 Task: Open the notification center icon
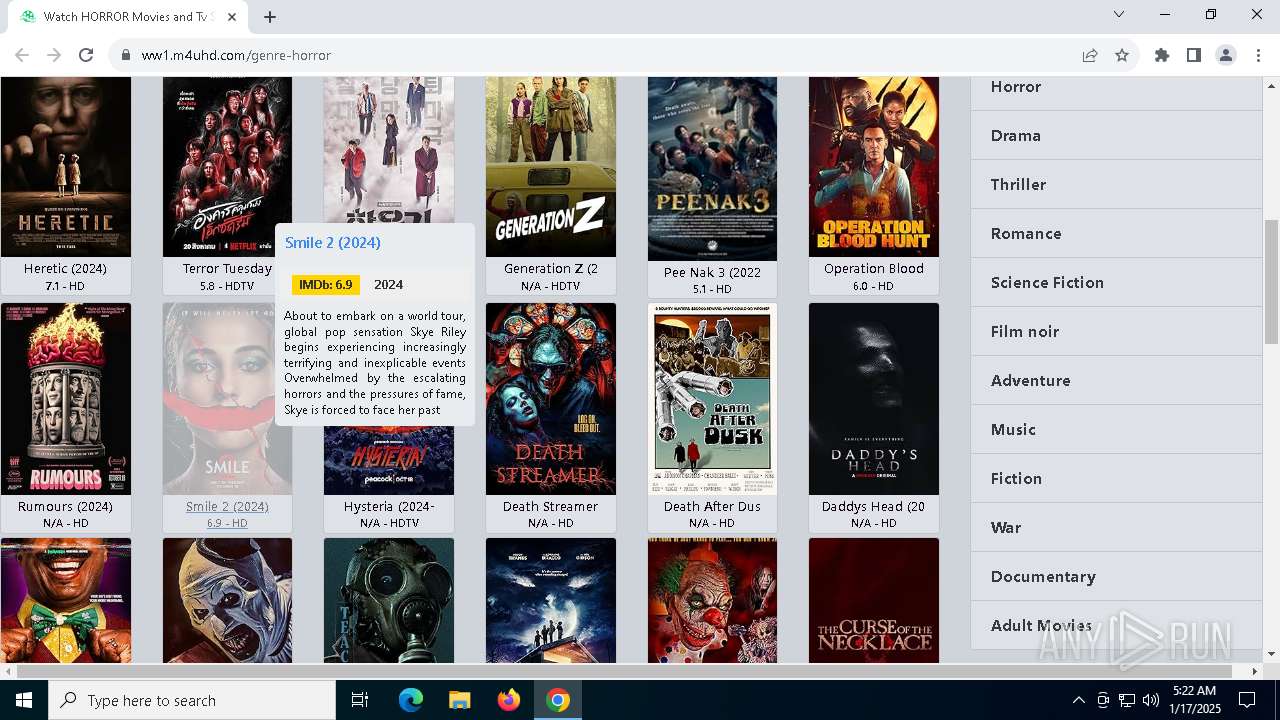(x=1247, y=700)
